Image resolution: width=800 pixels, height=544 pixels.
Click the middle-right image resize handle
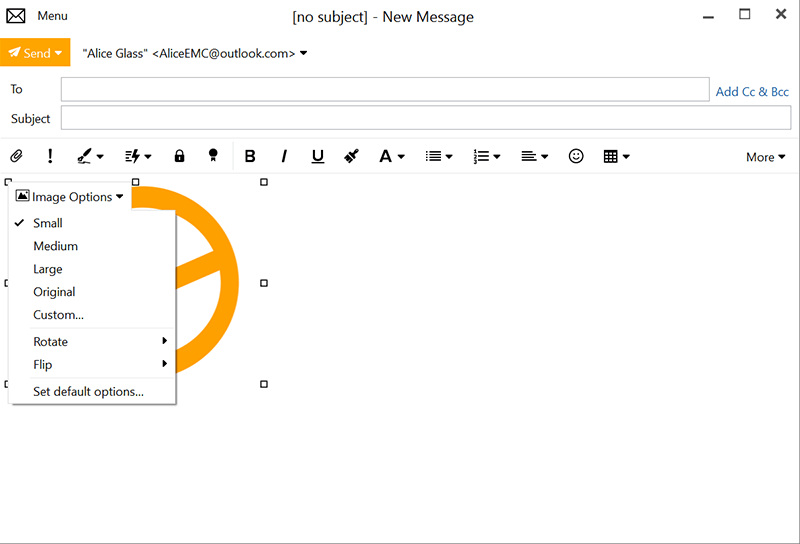pos(264,283)
